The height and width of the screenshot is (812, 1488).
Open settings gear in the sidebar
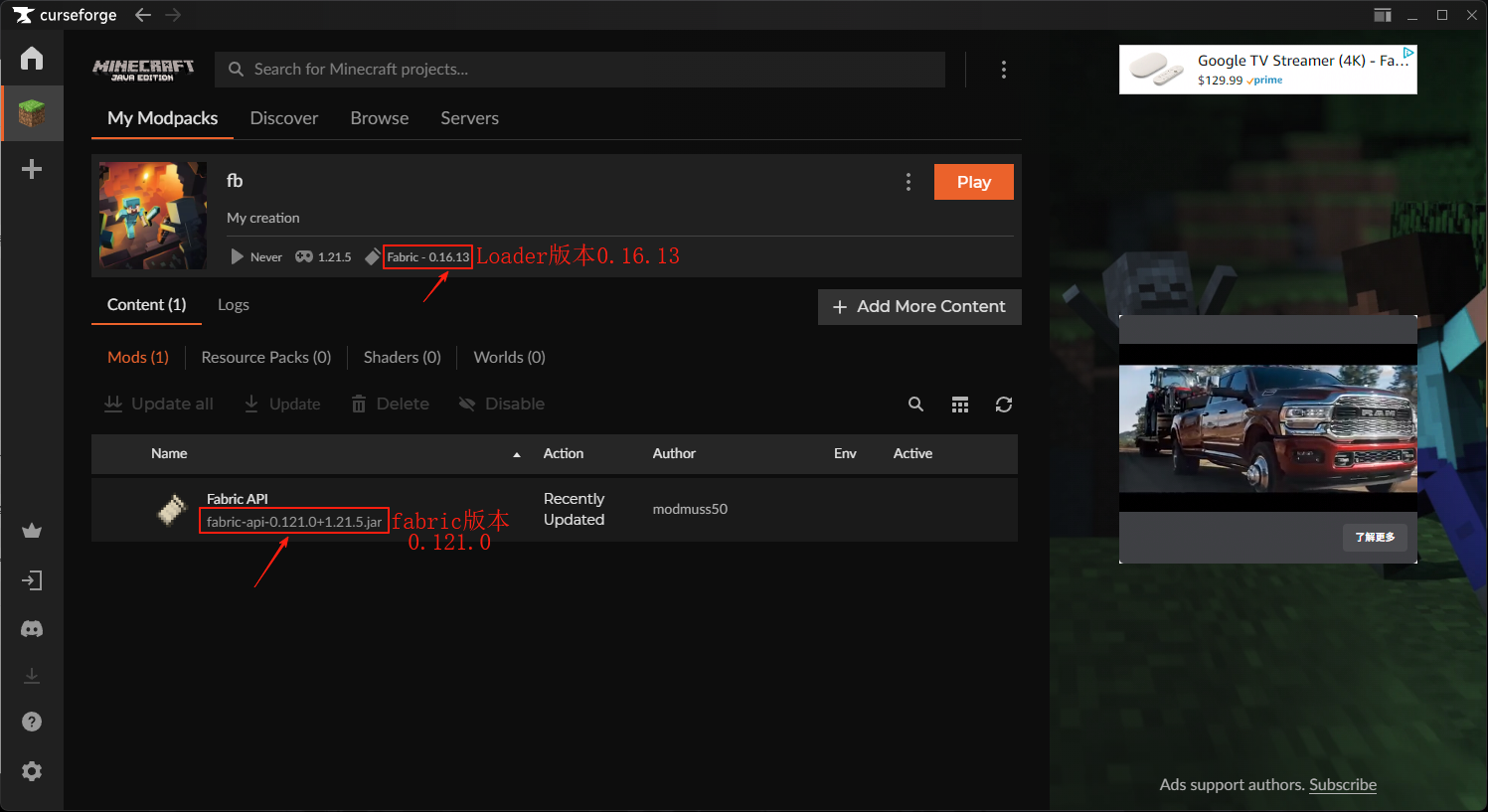pyautogui.click(x=32, y=771)
